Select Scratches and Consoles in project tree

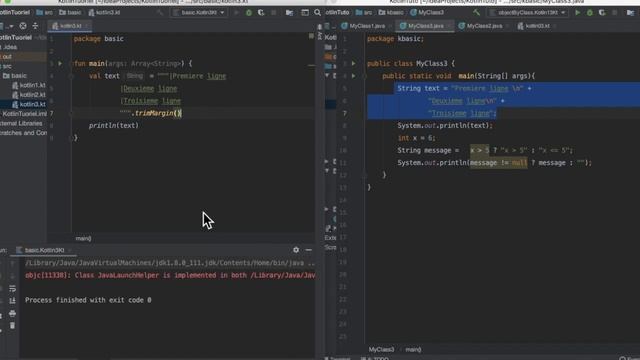23,133
